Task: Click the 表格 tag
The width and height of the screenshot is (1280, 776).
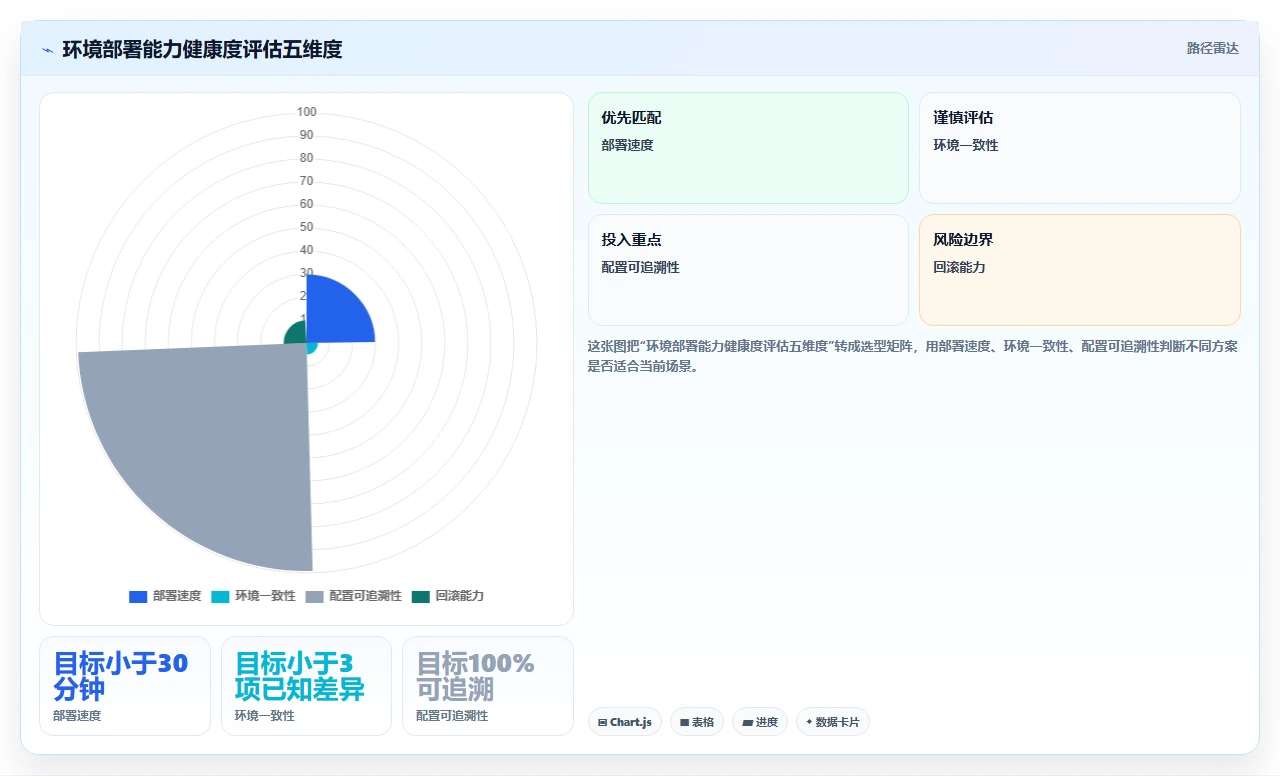Action: (697, 722)
